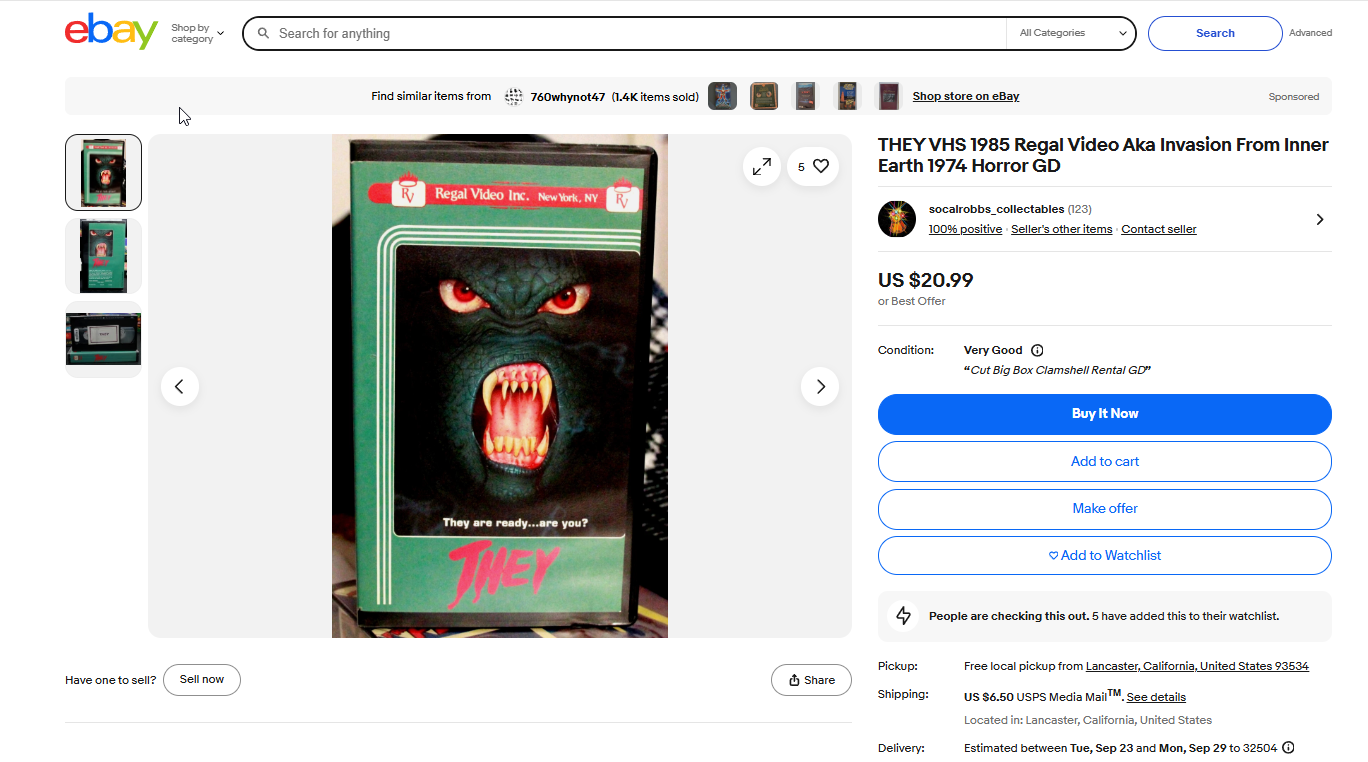Screen dimensions: 1368x762
Task: Open condition info icon next to Very Good
Action: (1037, 350)
